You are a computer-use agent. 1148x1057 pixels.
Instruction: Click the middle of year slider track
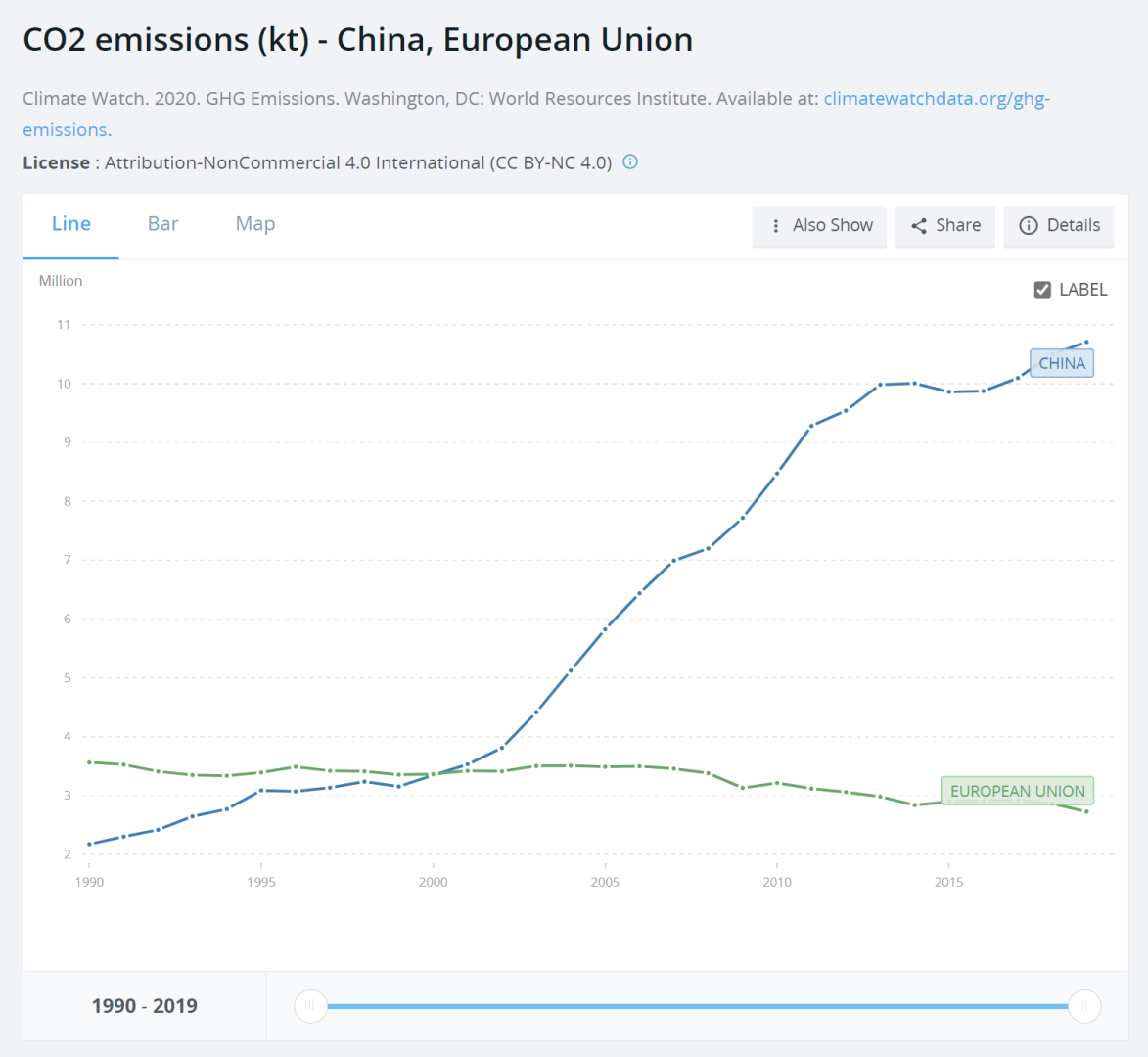coord(697,1006)
